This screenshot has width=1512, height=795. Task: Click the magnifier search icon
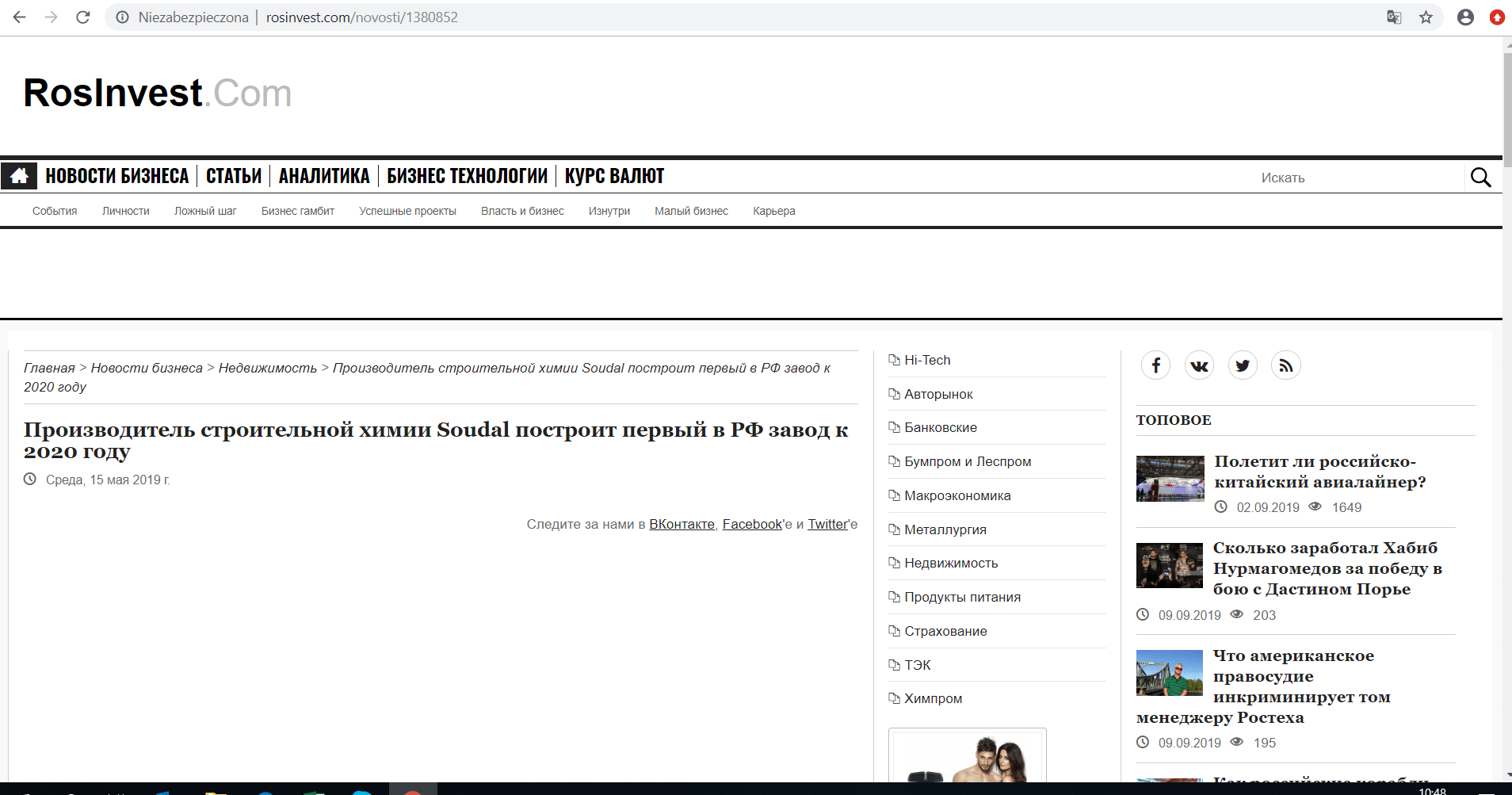[x=1480, y=177]
